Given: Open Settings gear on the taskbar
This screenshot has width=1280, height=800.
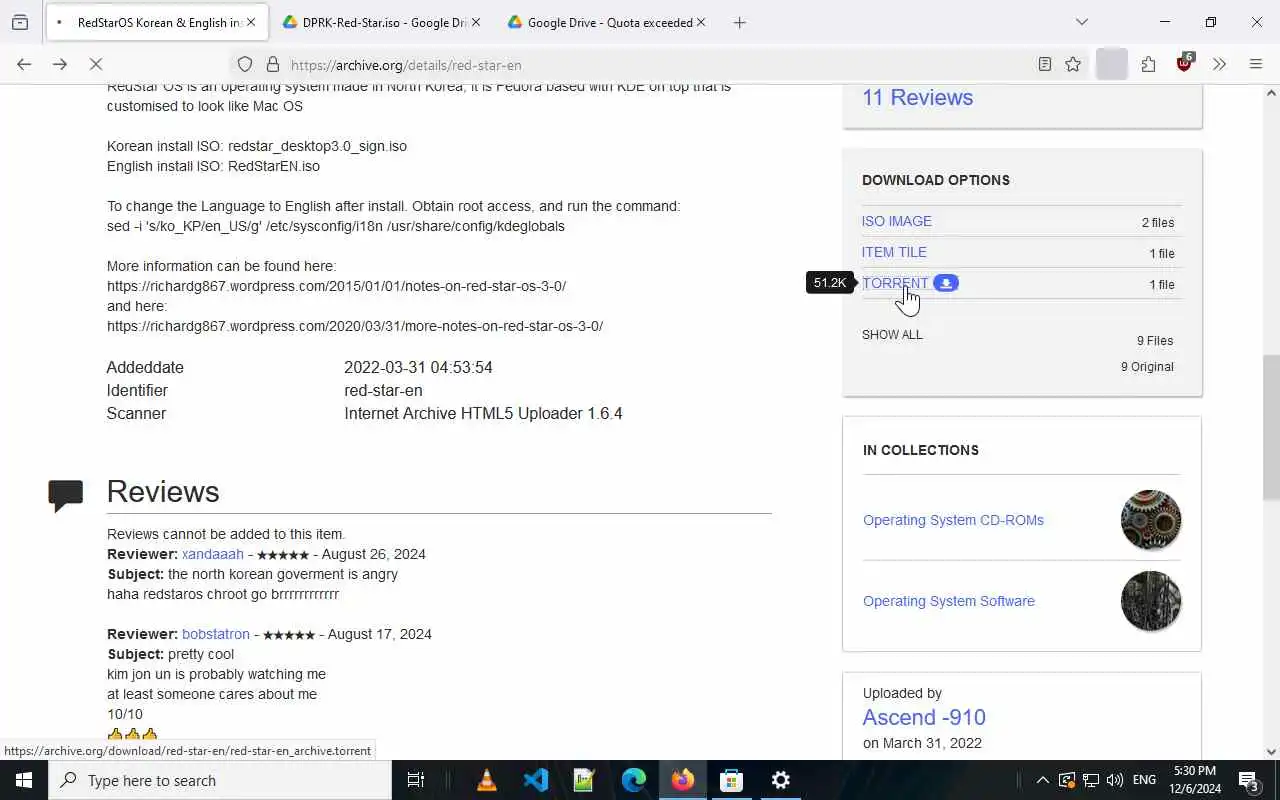Looking at the screenshot, I should [781, 780].
